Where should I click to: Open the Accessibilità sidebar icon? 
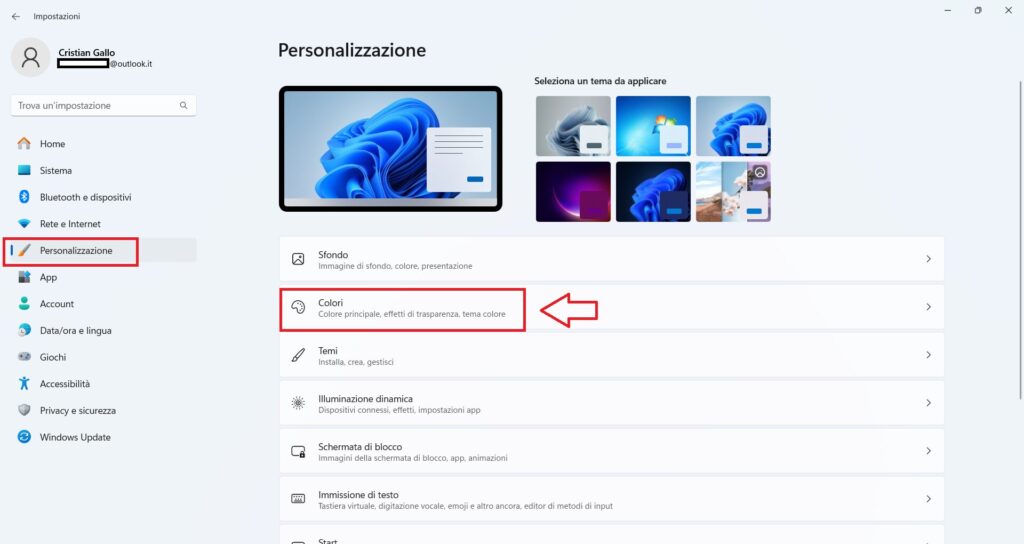(24, 383)
